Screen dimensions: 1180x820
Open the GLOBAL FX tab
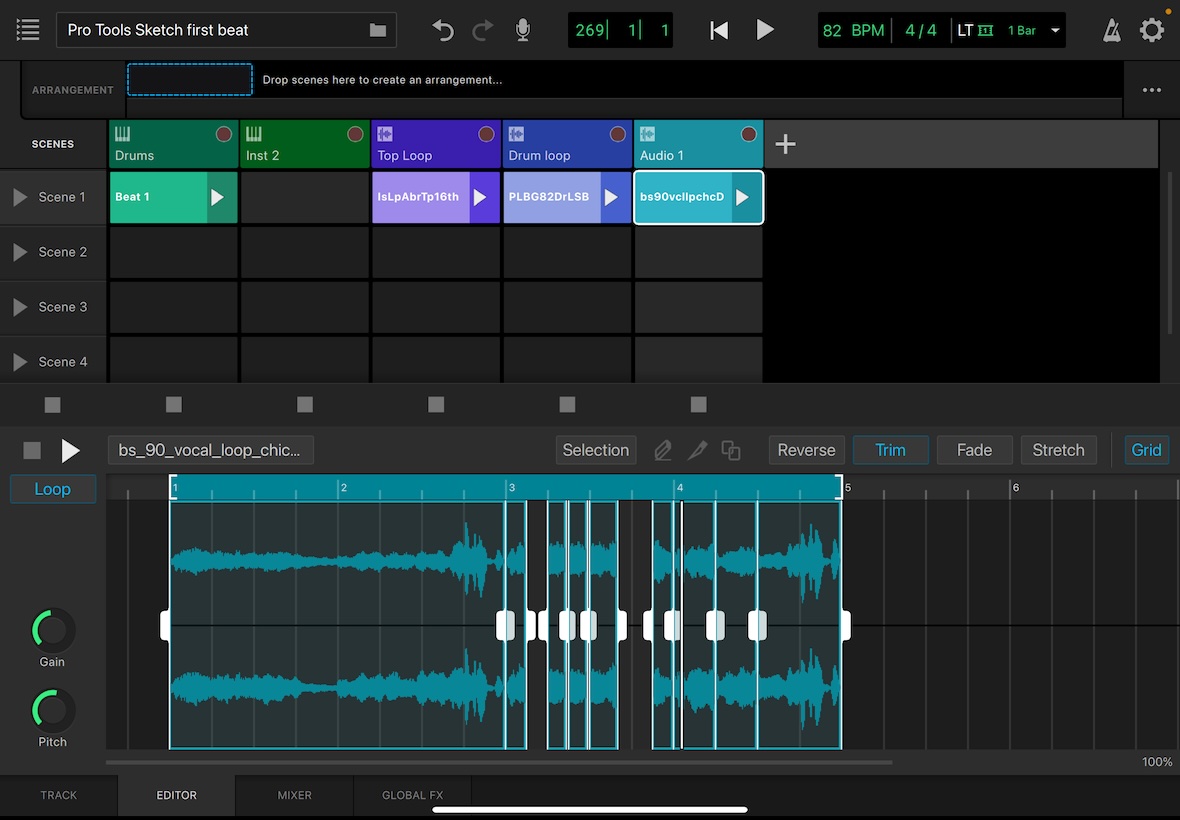(x=412, y=795)
